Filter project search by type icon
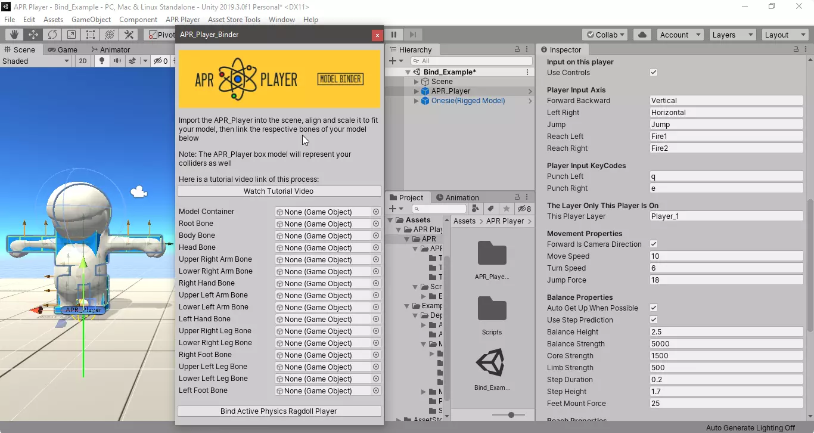814x433 pixels. pyautogui.click(x=475, y=209)
